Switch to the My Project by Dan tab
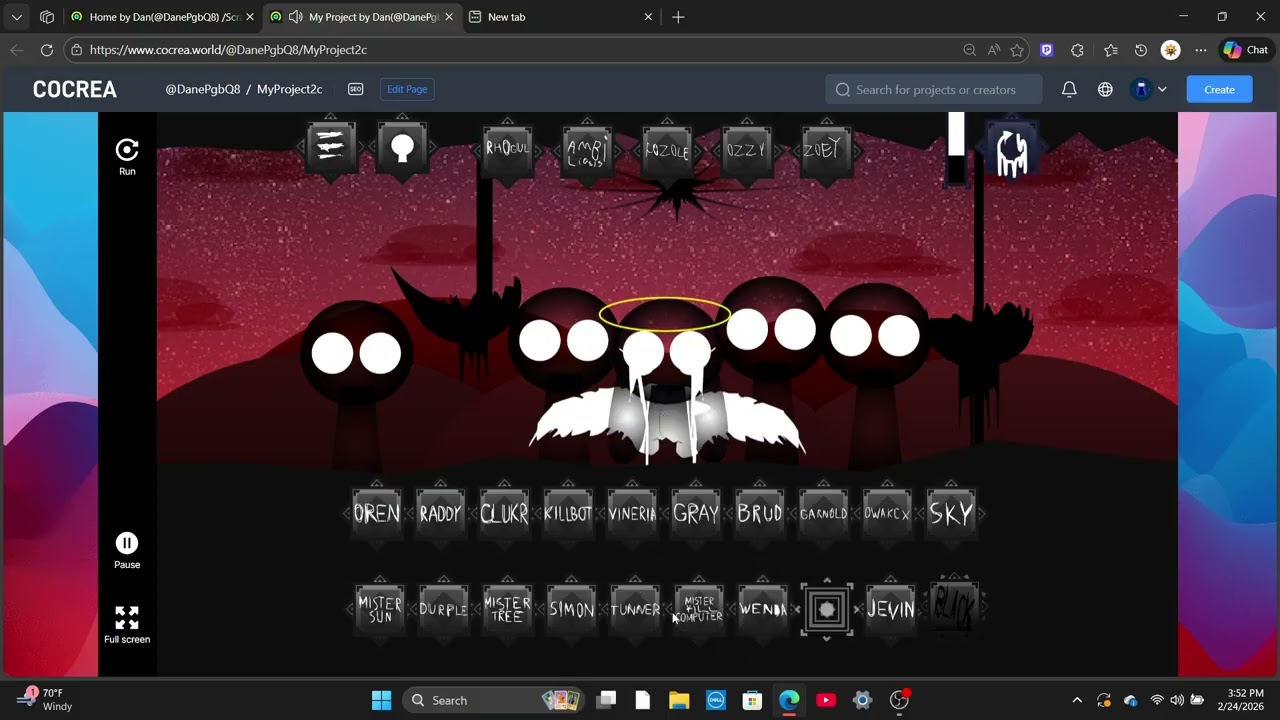This screenshot has height=720, width=1280. coord(365,17)
